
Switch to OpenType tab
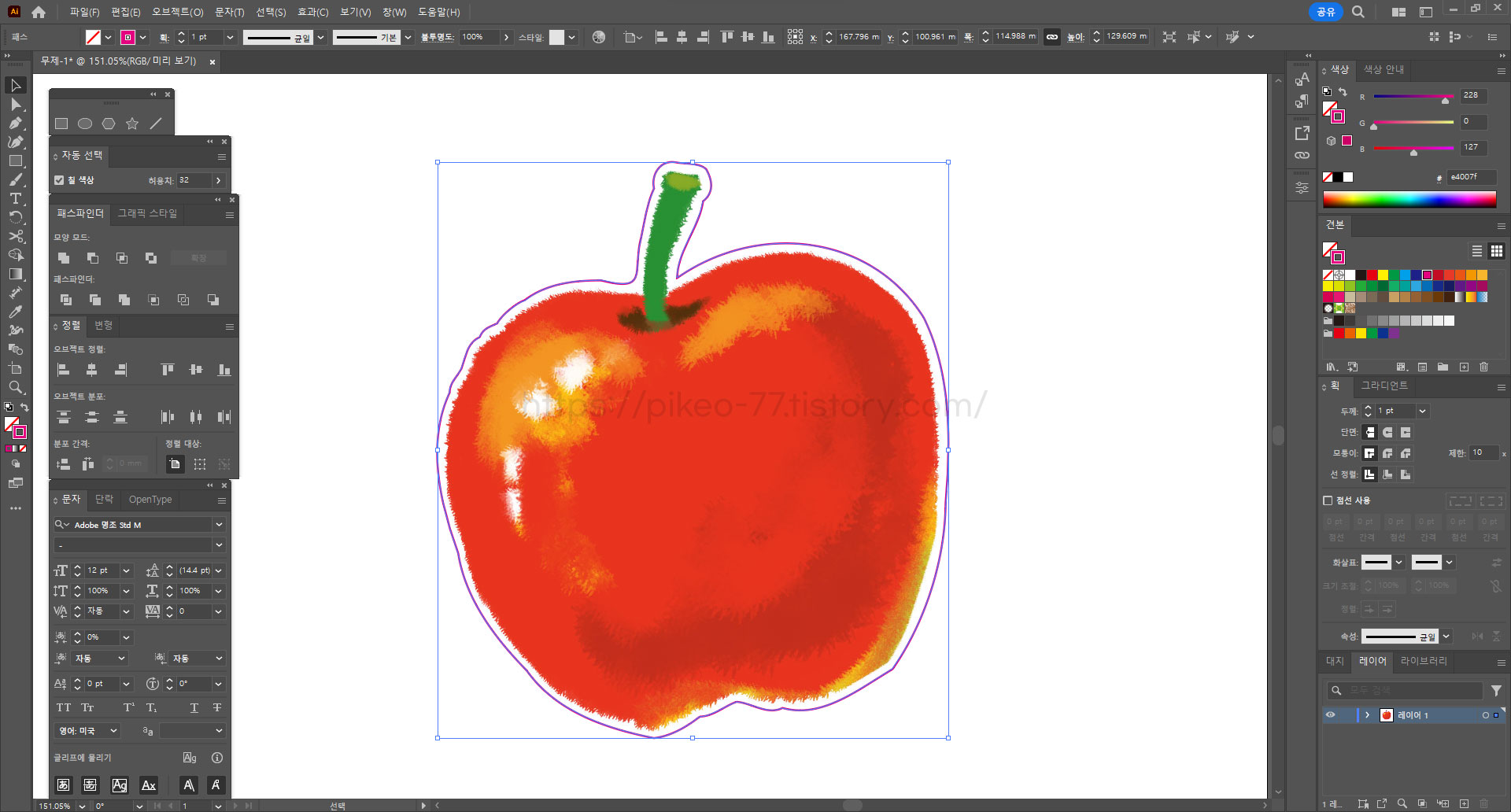click(x=150, y=500)
